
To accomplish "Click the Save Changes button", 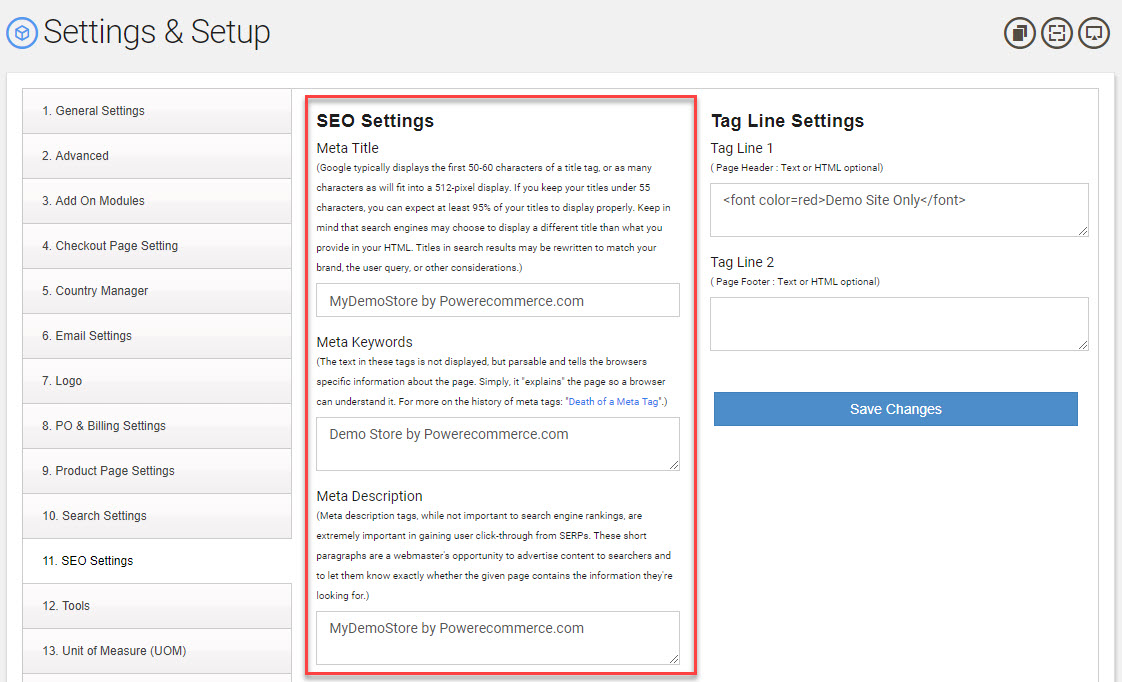I will (x=895, y=409).
